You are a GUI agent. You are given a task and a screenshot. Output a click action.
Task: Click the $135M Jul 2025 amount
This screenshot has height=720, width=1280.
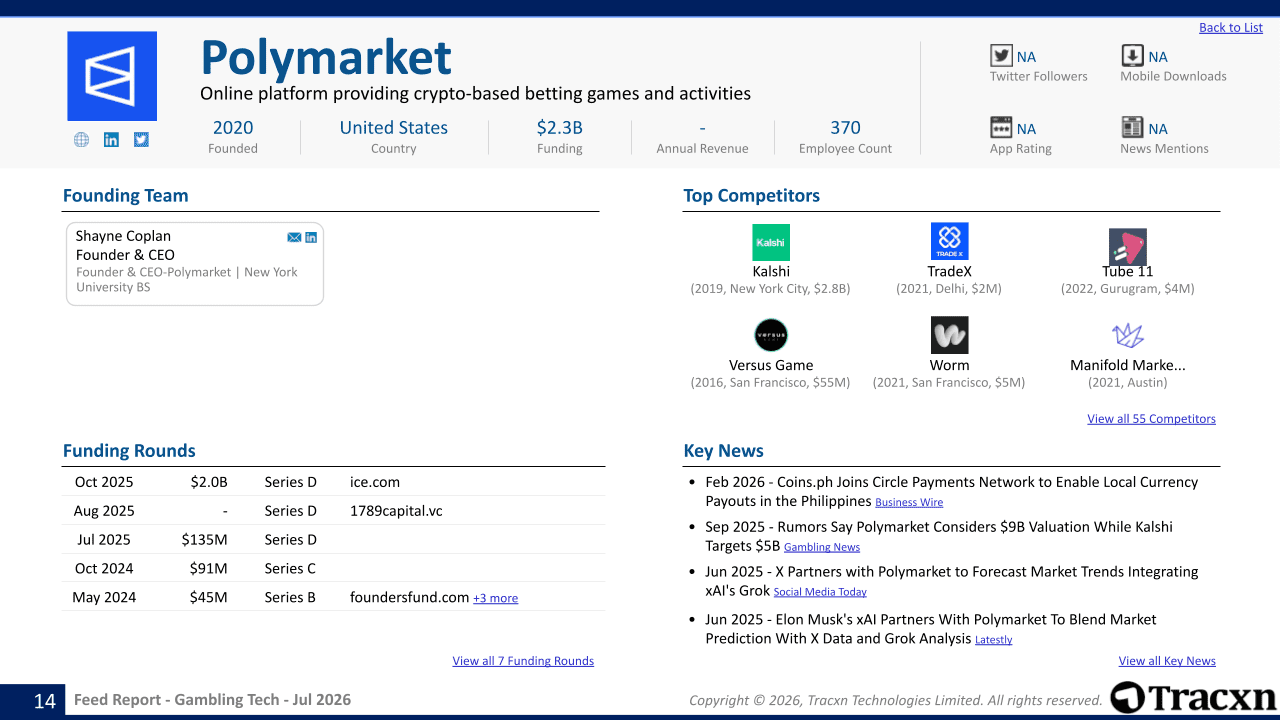pyautogui.click(x=205, y=540)
